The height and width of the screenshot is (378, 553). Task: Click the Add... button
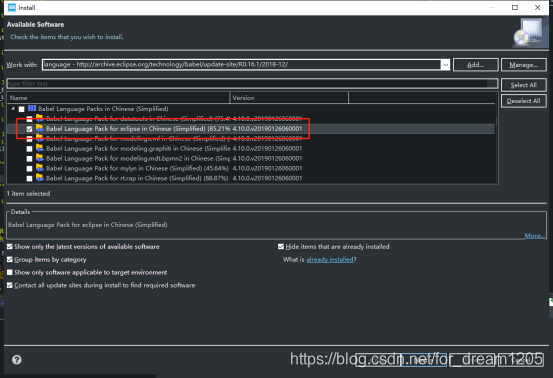click(475, 65)
